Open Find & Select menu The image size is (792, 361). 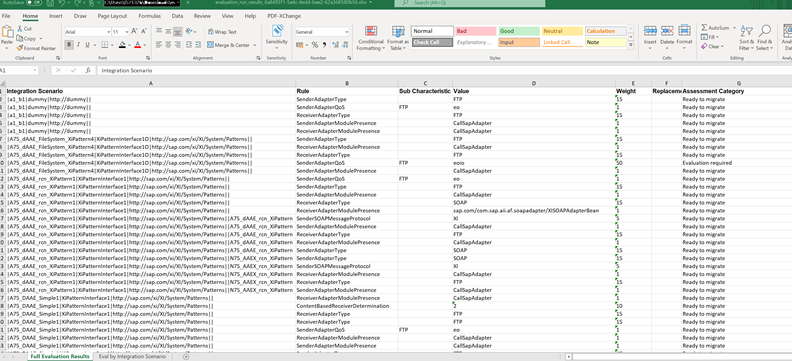coord(764,38)
